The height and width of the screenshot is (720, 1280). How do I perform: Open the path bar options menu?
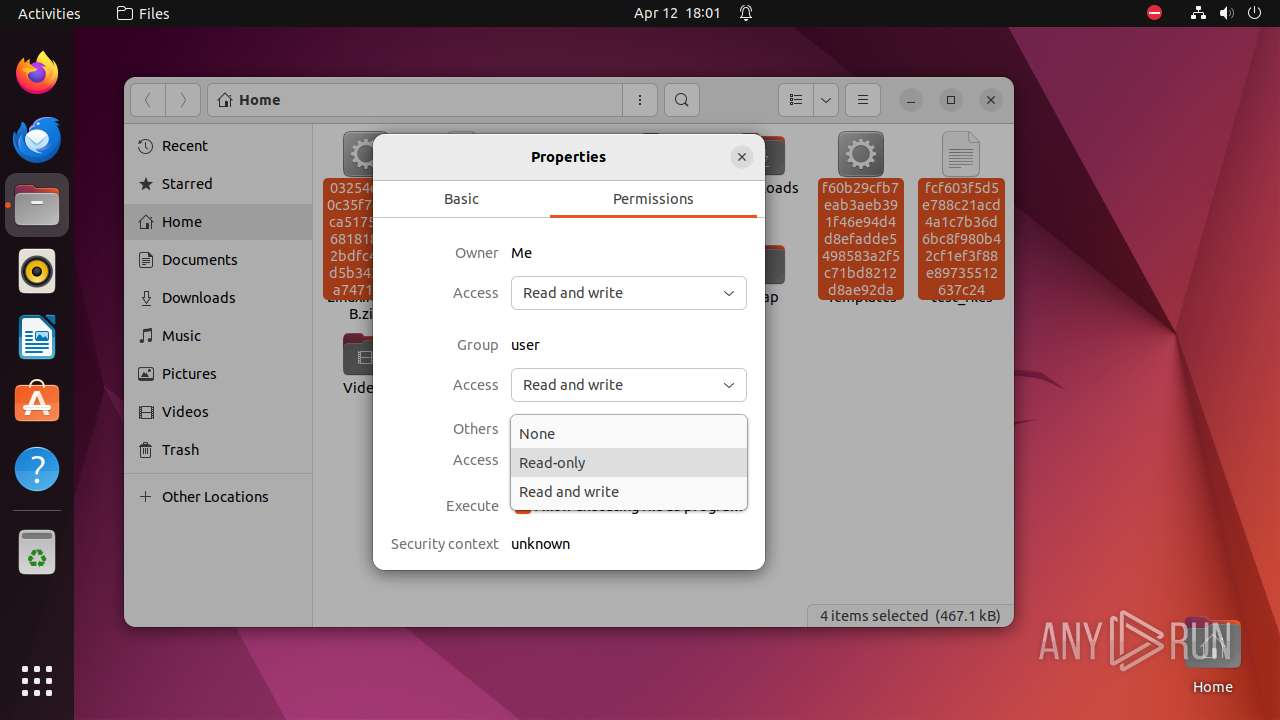coord(639,100)
